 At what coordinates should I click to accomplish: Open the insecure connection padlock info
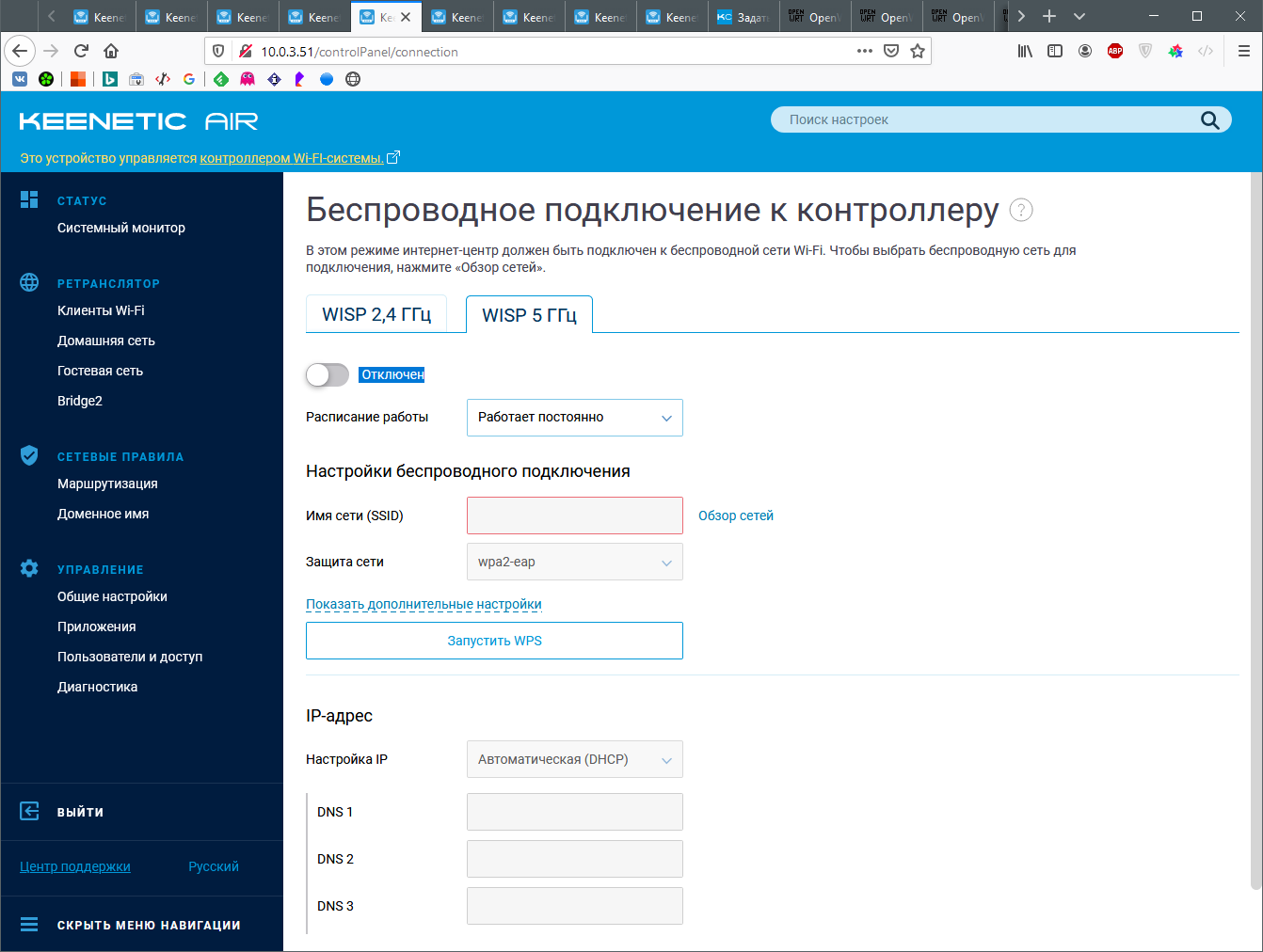point(245,51)
